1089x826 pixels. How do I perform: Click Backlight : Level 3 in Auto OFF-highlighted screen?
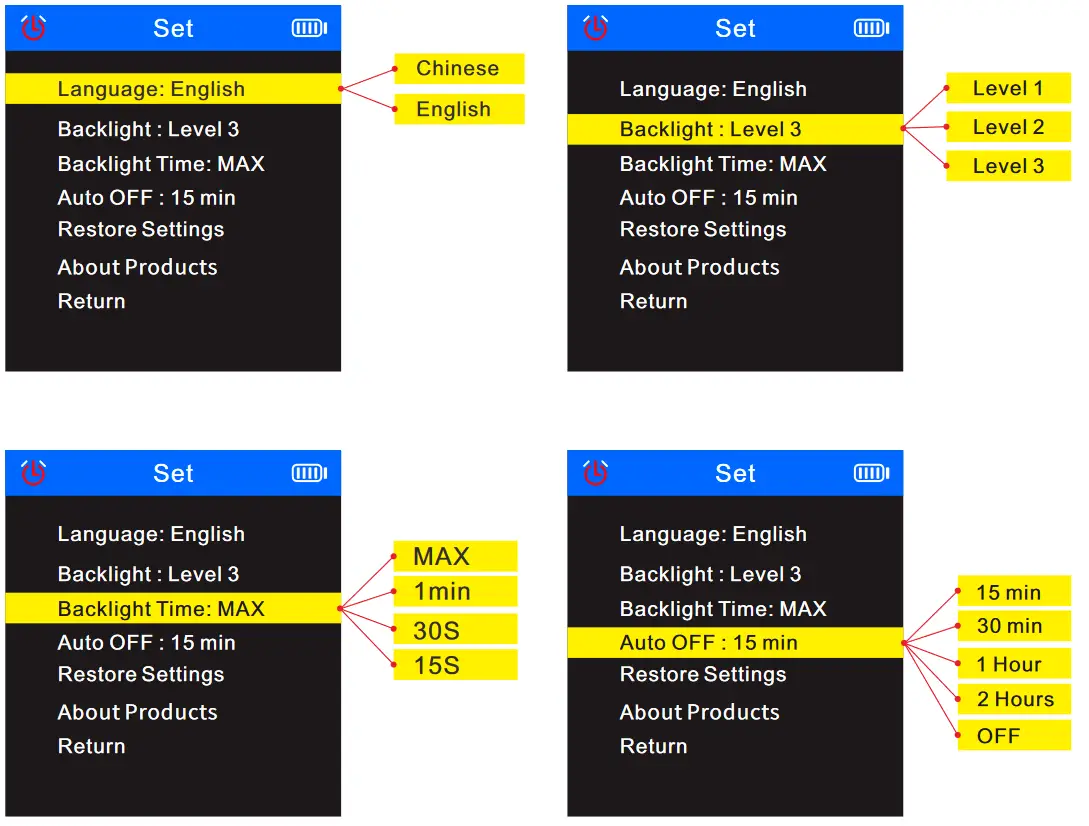click(710, 575)
